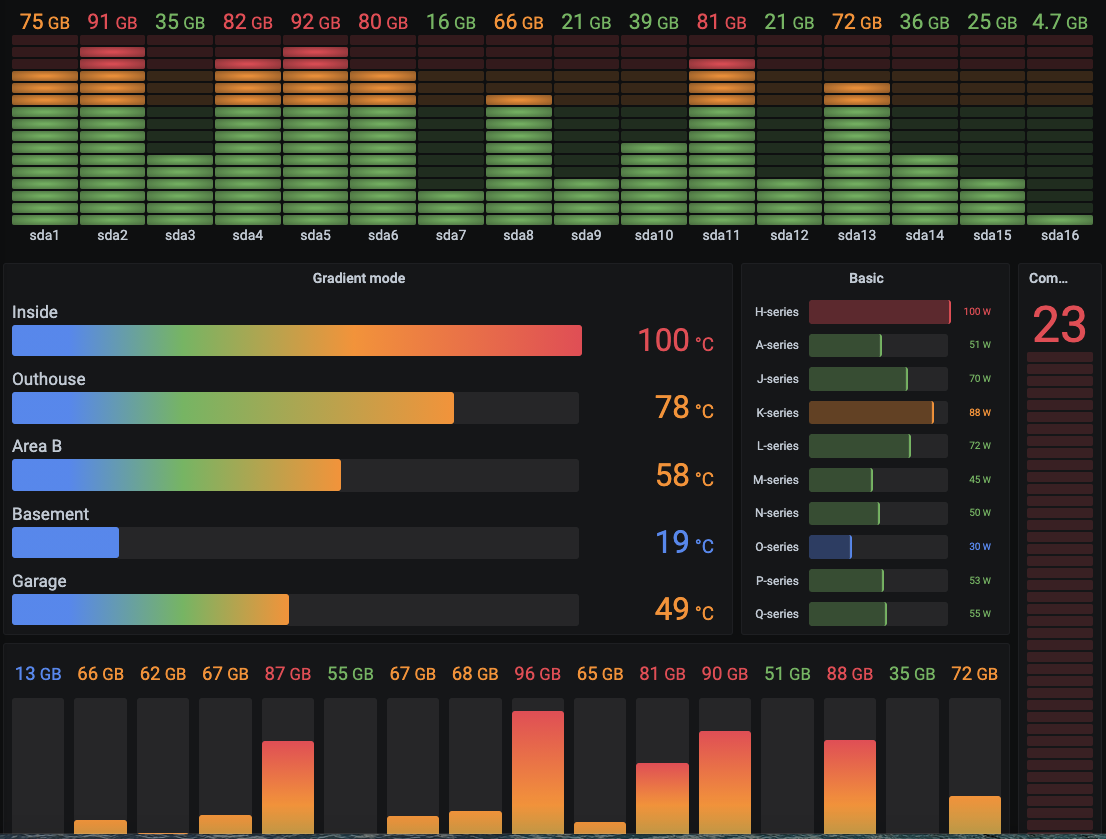Select the Inside temperature gradient bar
This screenshot has height=839, width=1106.
(x=297, y=340)
